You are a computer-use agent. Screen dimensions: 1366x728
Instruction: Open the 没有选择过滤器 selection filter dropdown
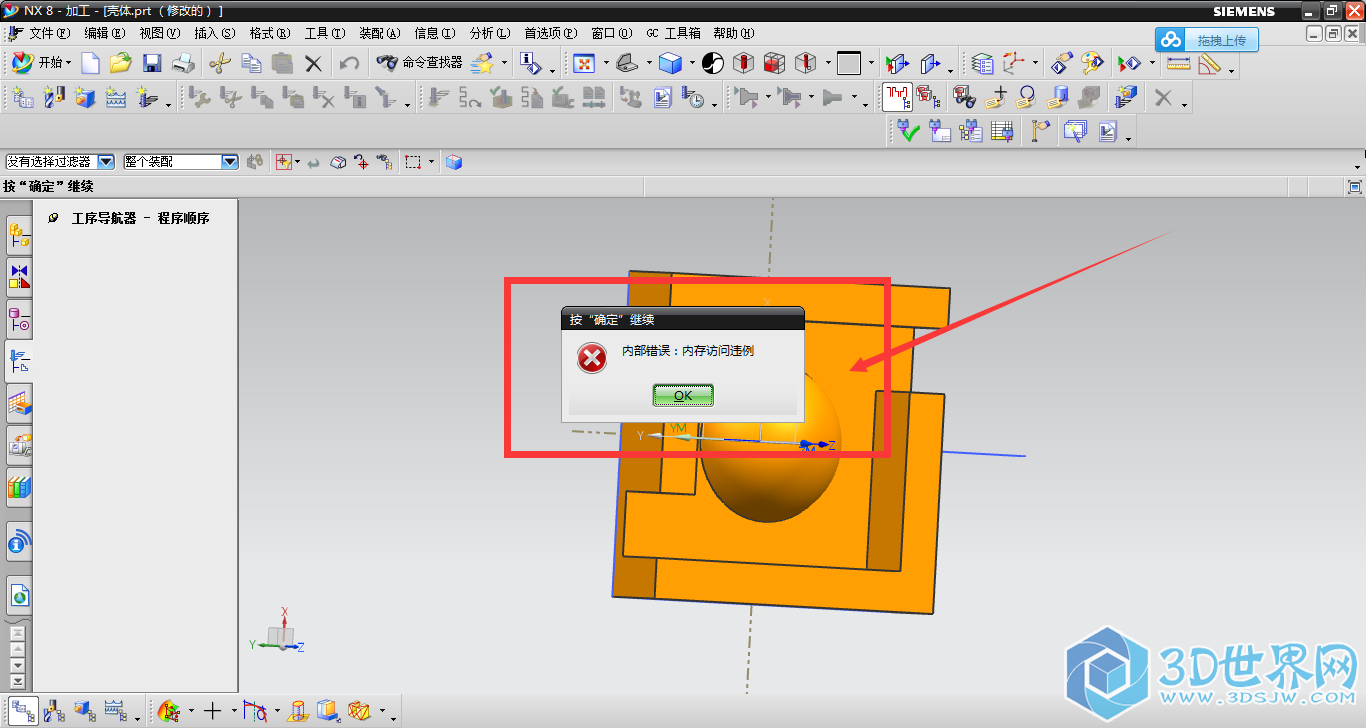pos(60,161)
